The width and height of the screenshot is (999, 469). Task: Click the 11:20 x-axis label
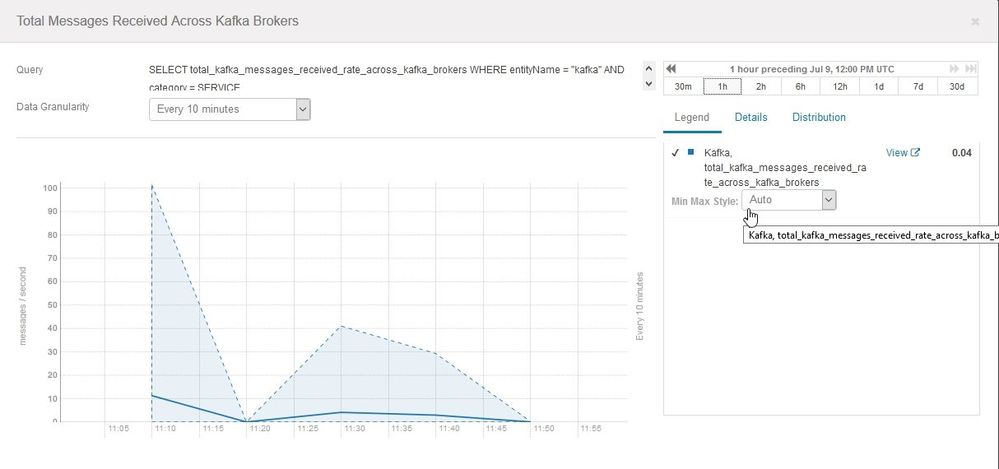click(x=260, y=429)
